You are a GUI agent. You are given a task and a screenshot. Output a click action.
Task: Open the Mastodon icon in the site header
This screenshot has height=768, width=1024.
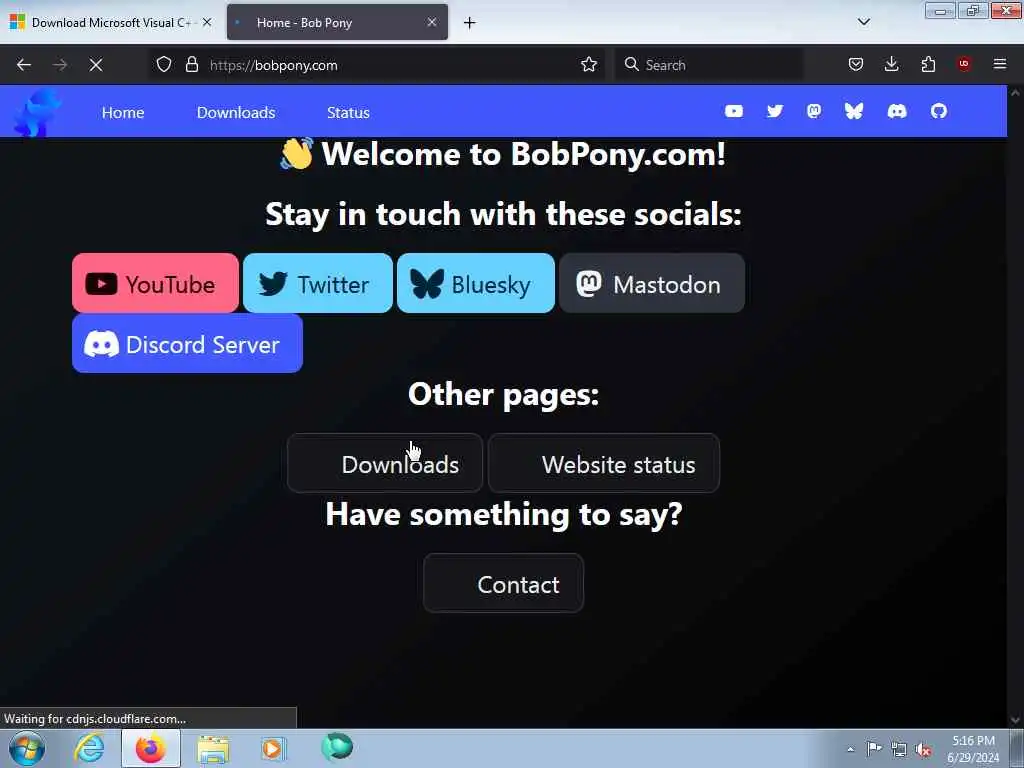coord(814,111)
